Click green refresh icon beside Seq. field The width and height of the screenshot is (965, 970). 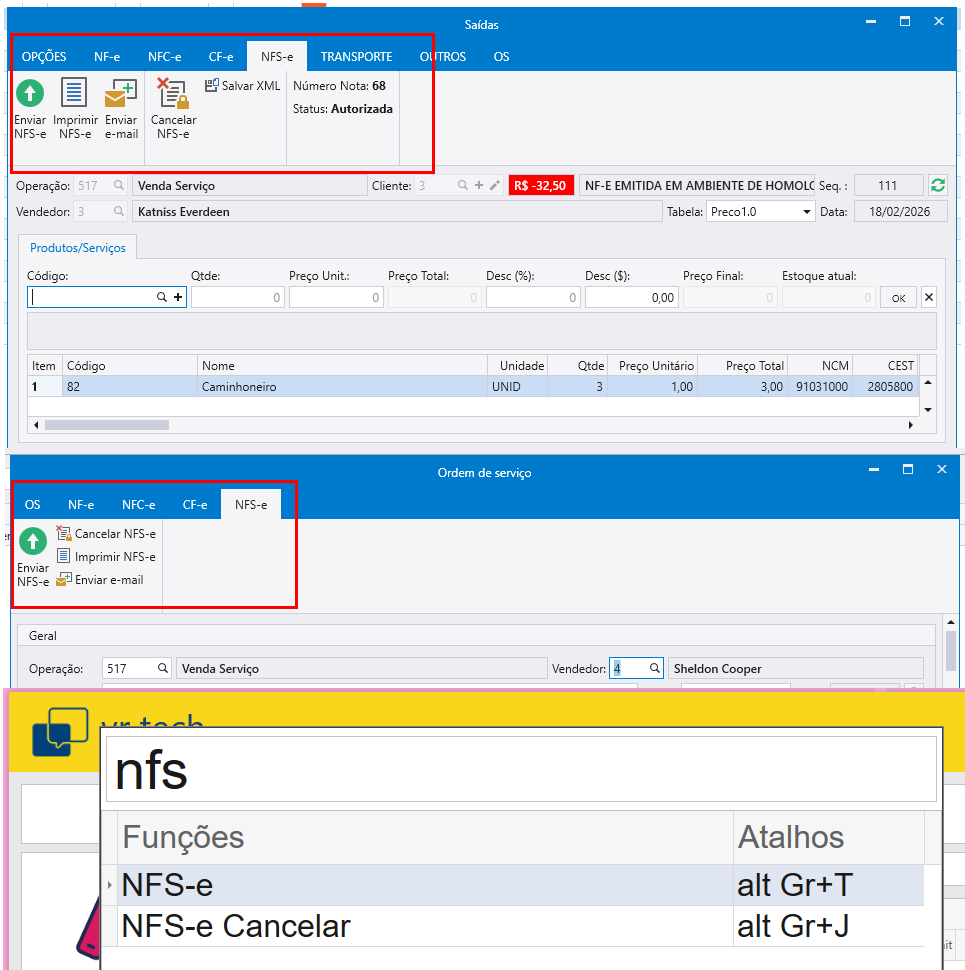click(937, 185)
